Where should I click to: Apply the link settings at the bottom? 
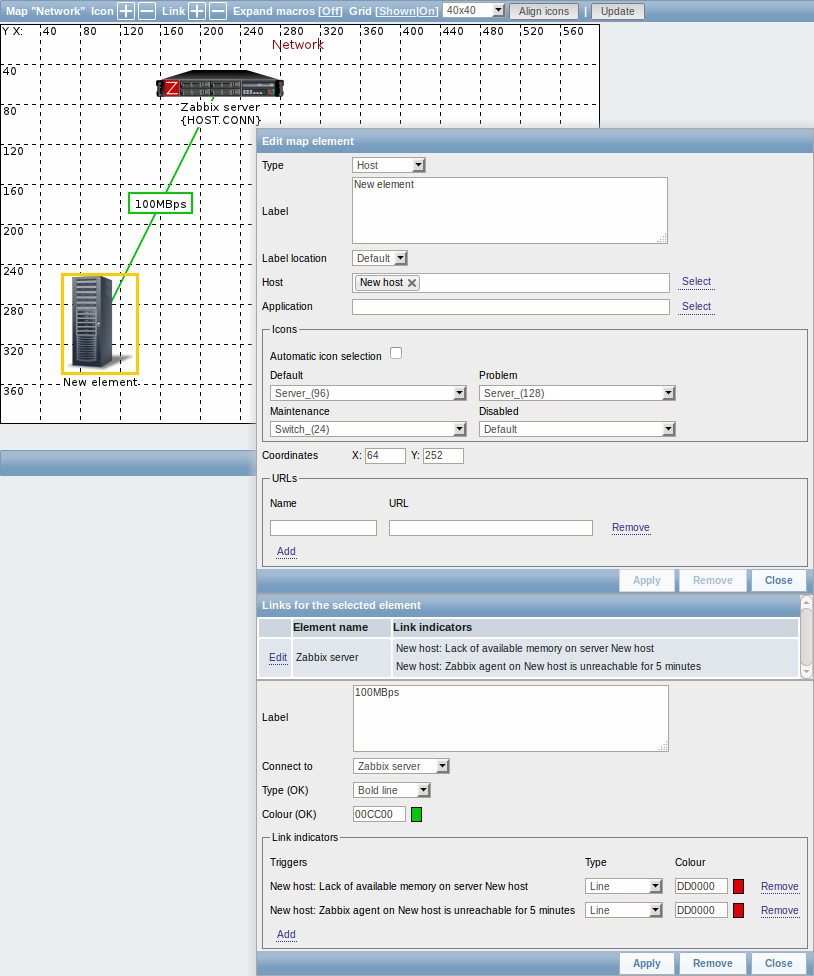click(647, 963)
